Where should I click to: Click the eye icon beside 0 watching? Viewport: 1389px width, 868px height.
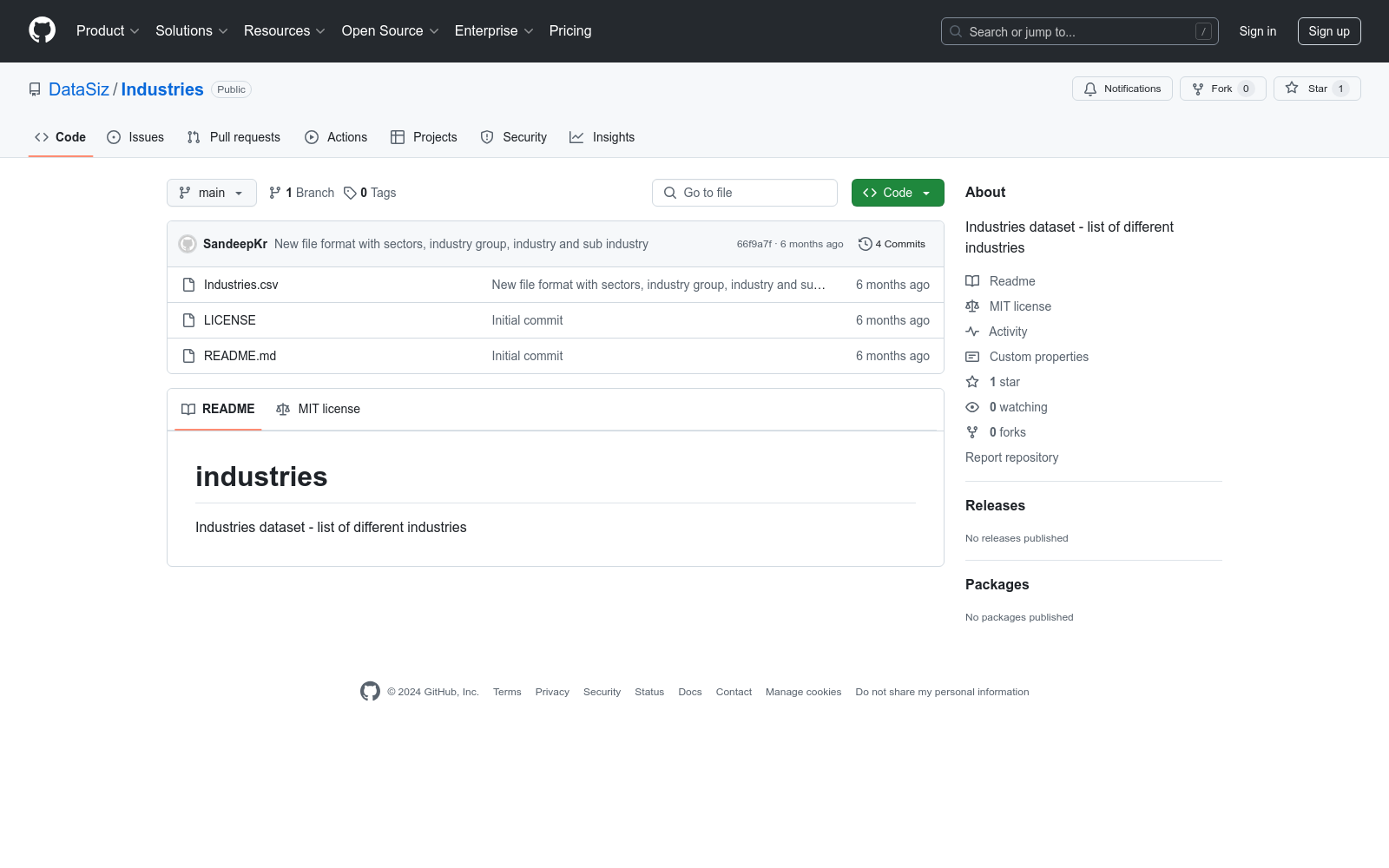(972, 407)
